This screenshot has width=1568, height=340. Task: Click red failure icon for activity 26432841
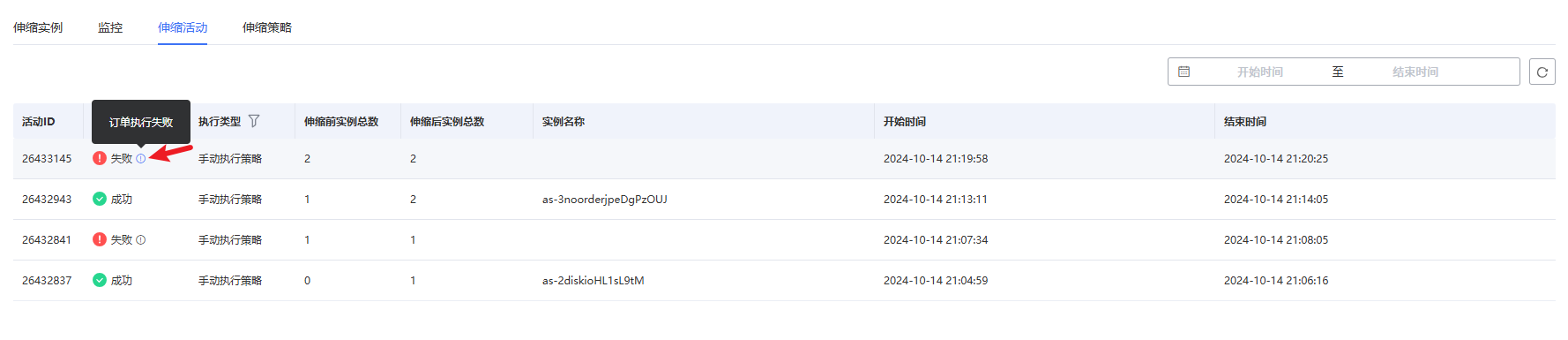click(100, 240)
